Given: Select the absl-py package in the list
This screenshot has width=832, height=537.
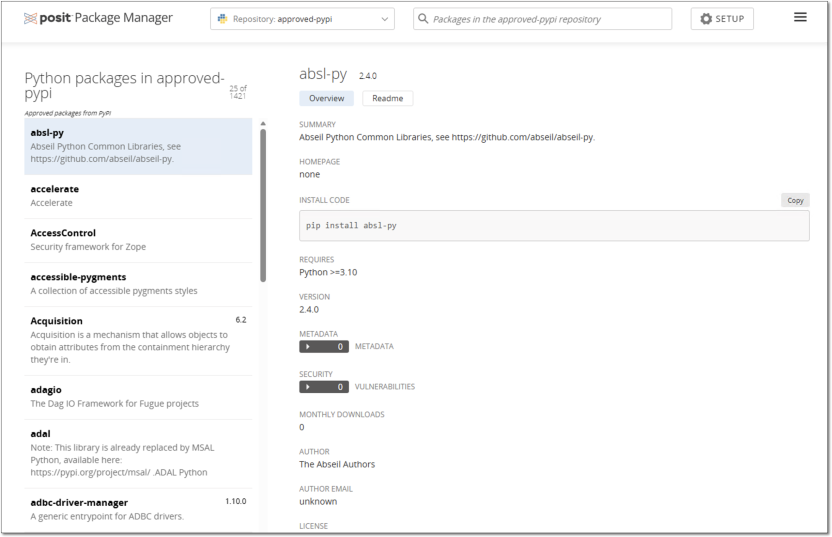Looking at the screenshot, I should (x=138, y=146).
